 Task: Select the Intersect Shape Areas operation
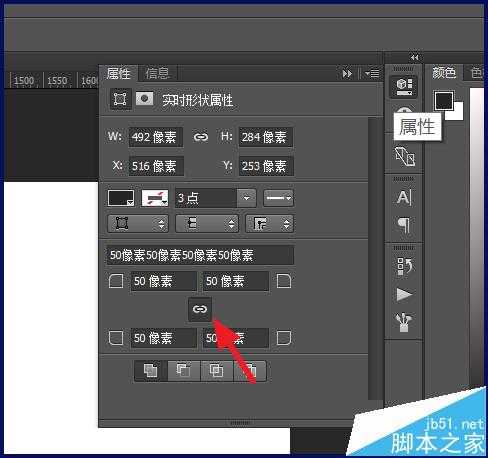coord(217,370)
